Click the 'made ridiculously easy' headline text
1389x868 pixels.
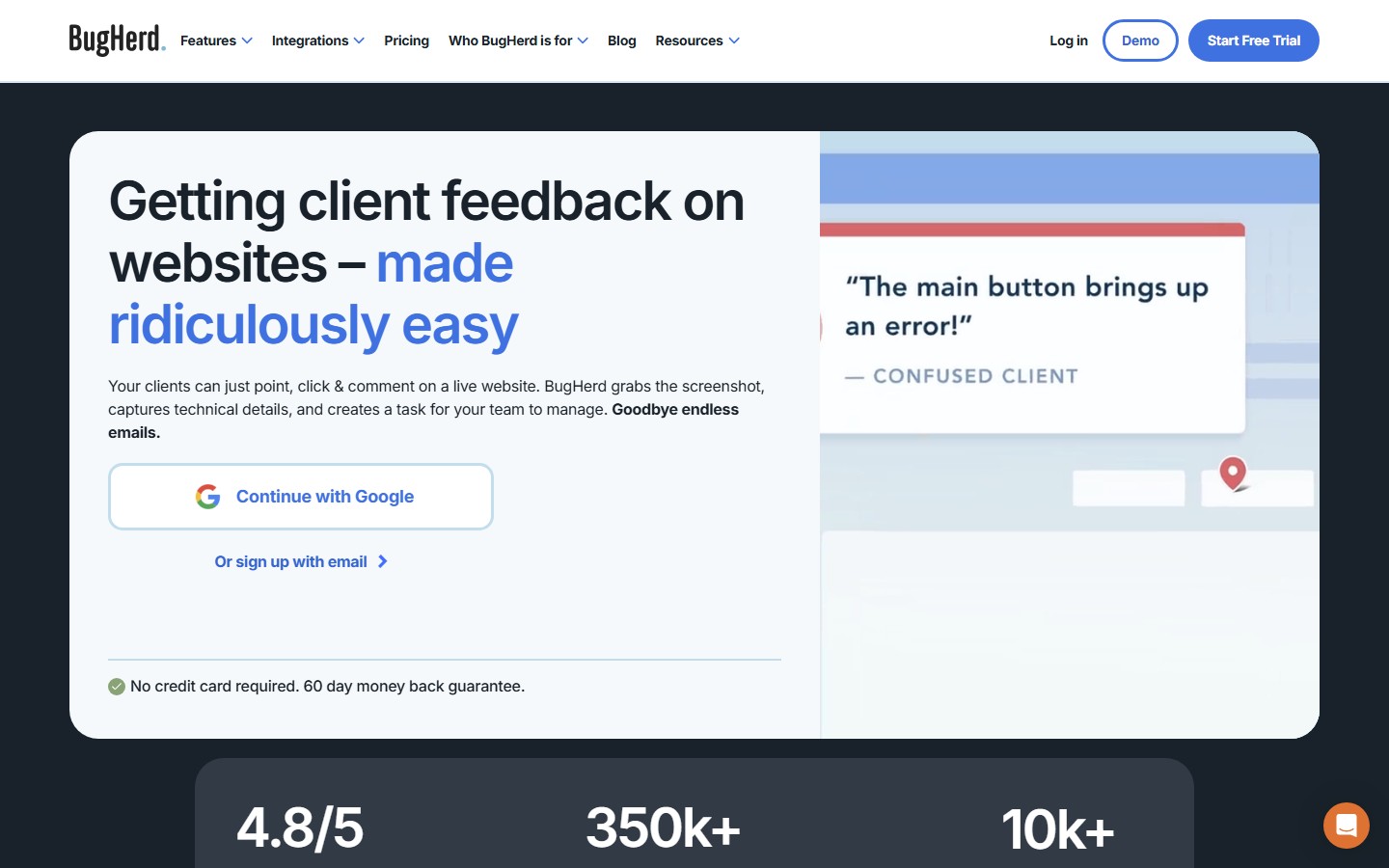[313, 293]
